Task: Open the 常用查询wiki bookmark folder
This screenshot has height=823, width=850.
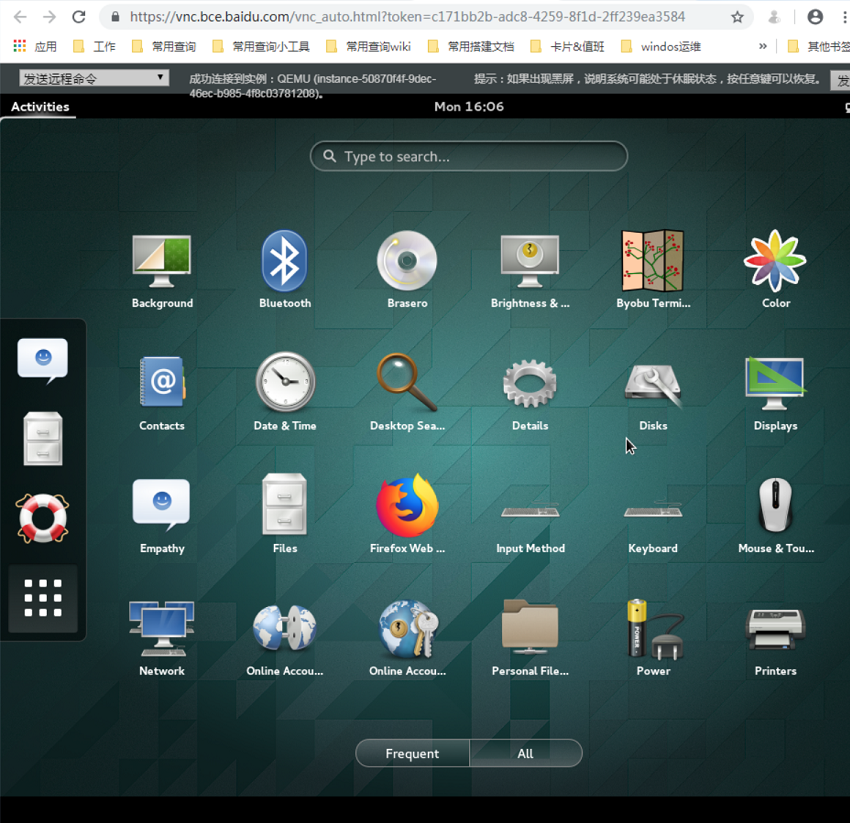Action: click(x=369, y=47)
